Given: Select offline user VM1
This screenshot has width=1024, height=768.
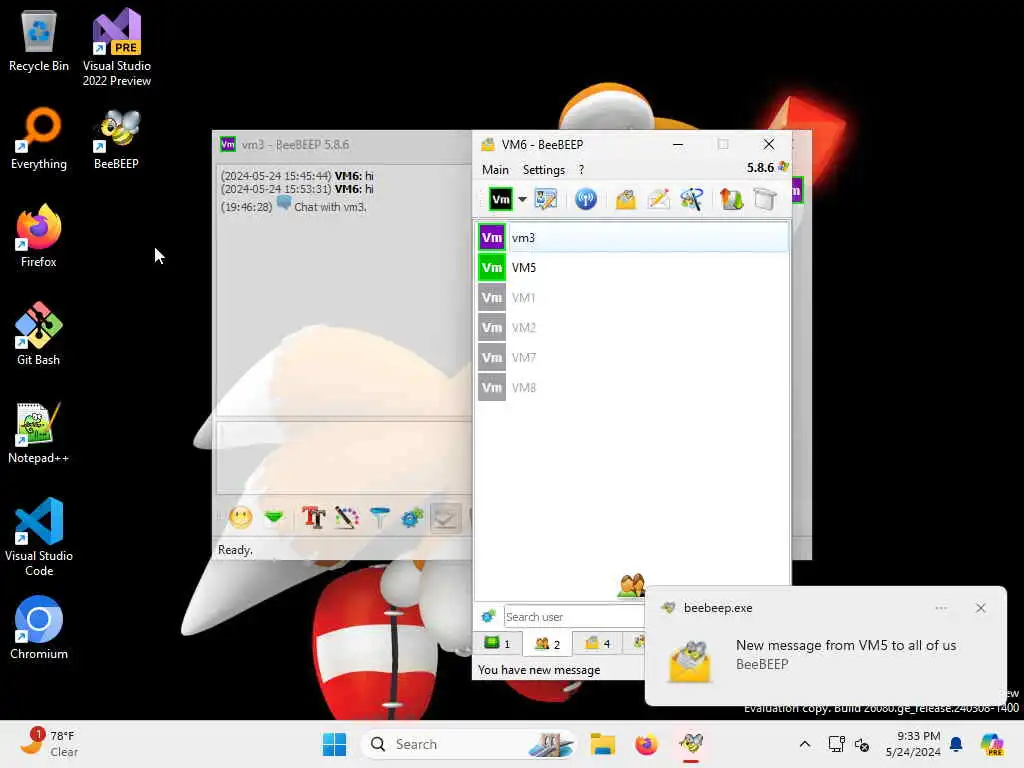Looking at the screenshot, I should 632,298.
